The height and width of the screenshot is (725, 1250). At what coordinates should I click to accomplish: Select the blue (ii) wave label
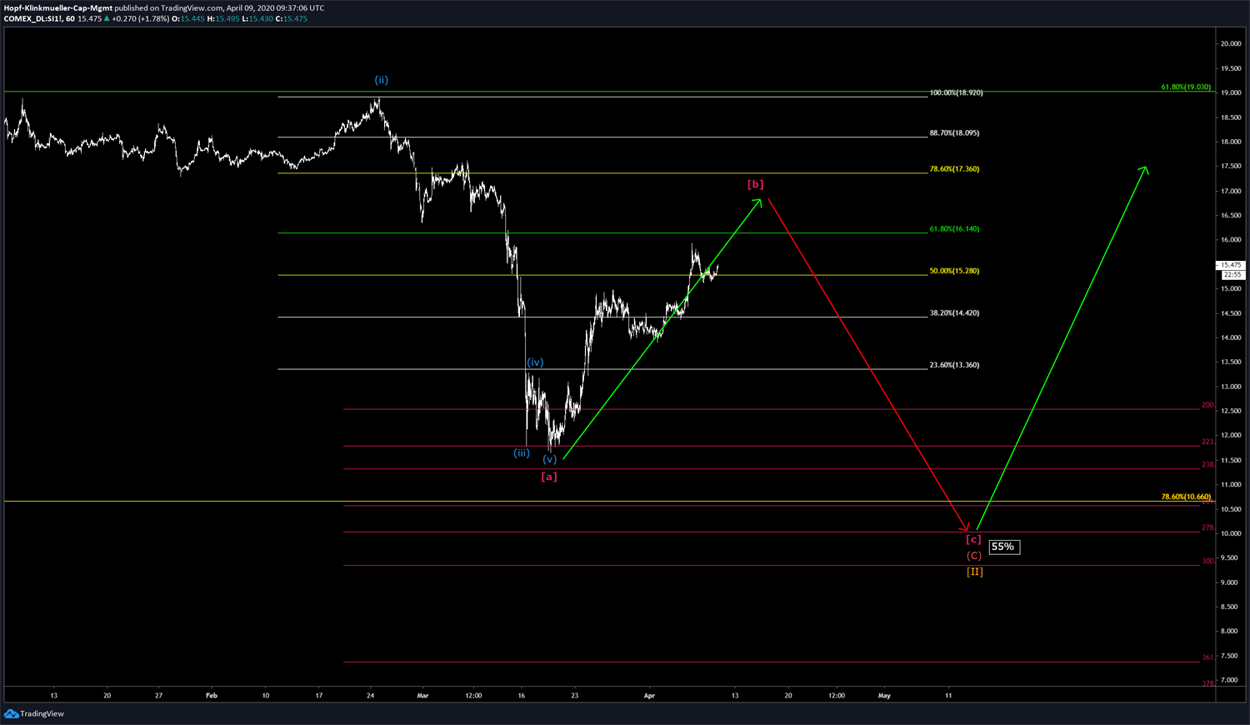click(382, 79)
